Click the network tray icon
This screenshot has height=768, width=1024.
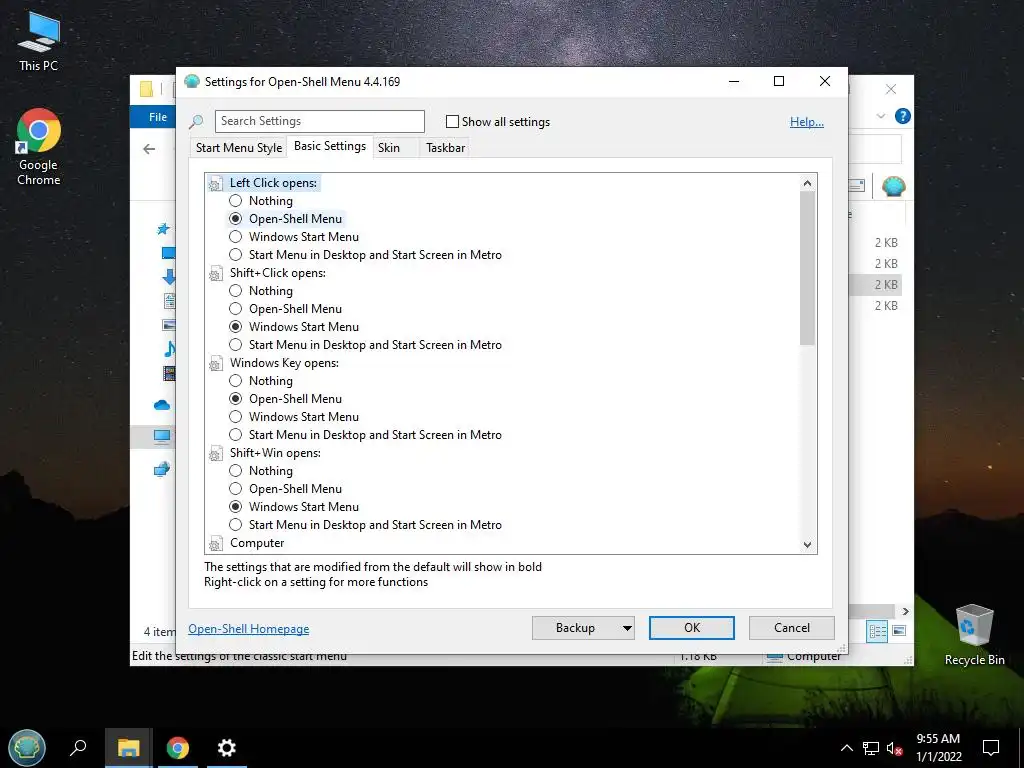click(x=871, y=748)
